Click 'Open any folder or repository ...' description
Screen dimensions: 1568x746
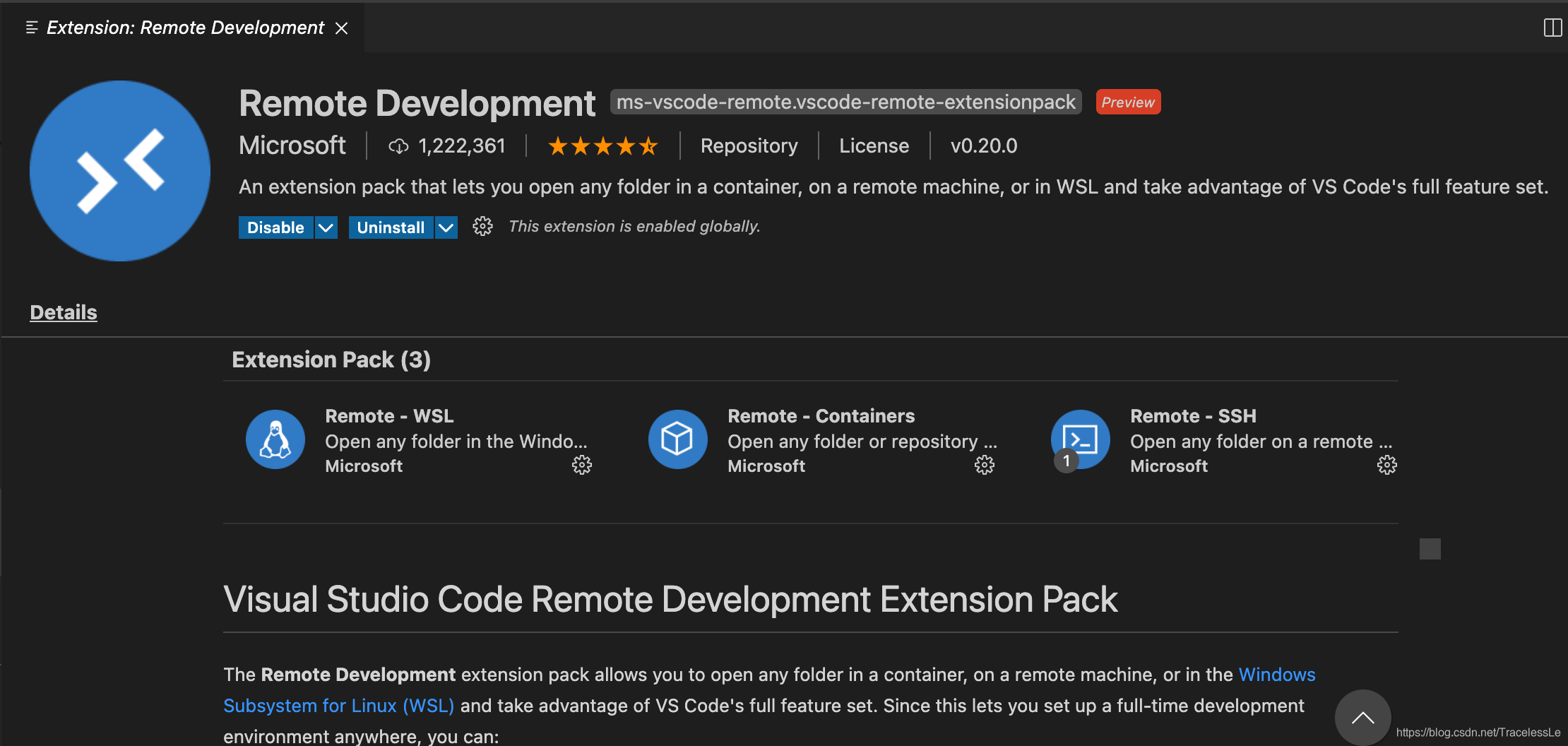tap(862, 442)
